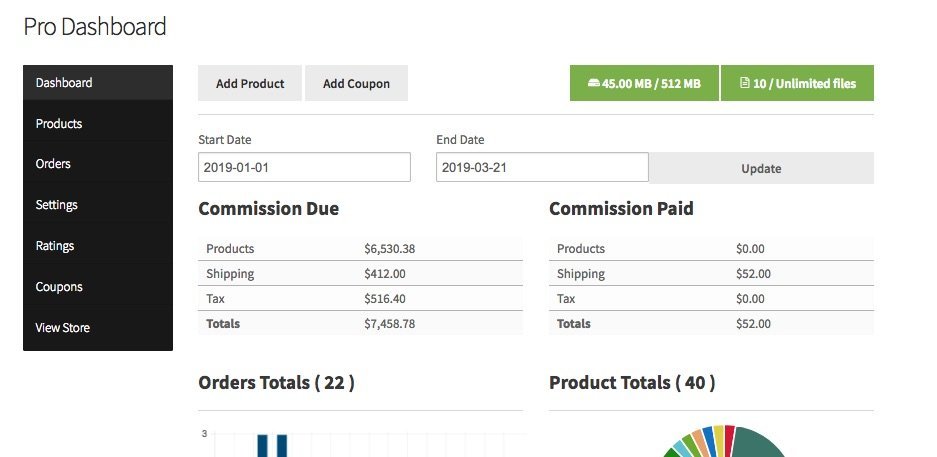The width and height of the screenshot is (937, 457).
Task: Click the Commission Due heading
Action: [x=268, y=208]
